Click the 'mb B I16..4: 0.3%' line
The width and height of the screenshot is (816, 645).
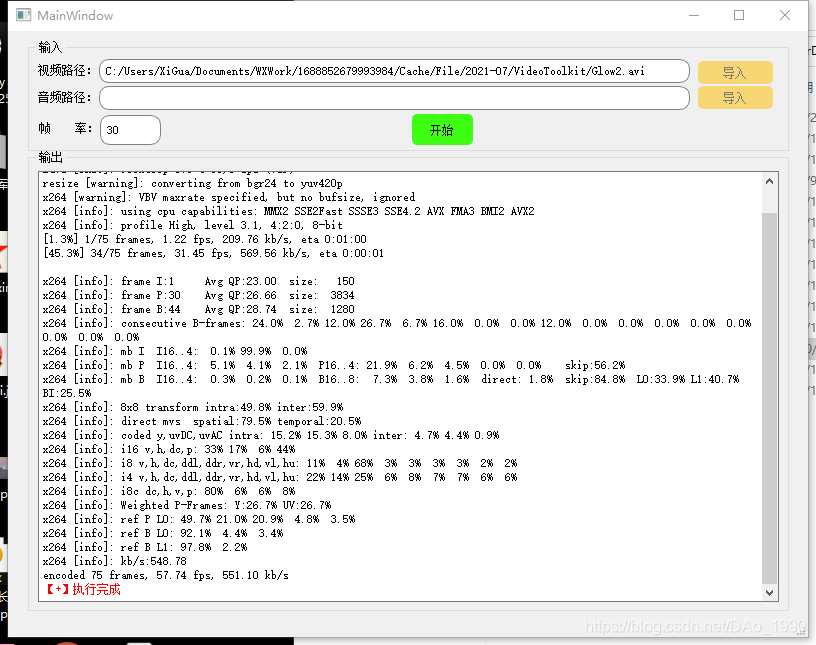click(x=391, y=380)
